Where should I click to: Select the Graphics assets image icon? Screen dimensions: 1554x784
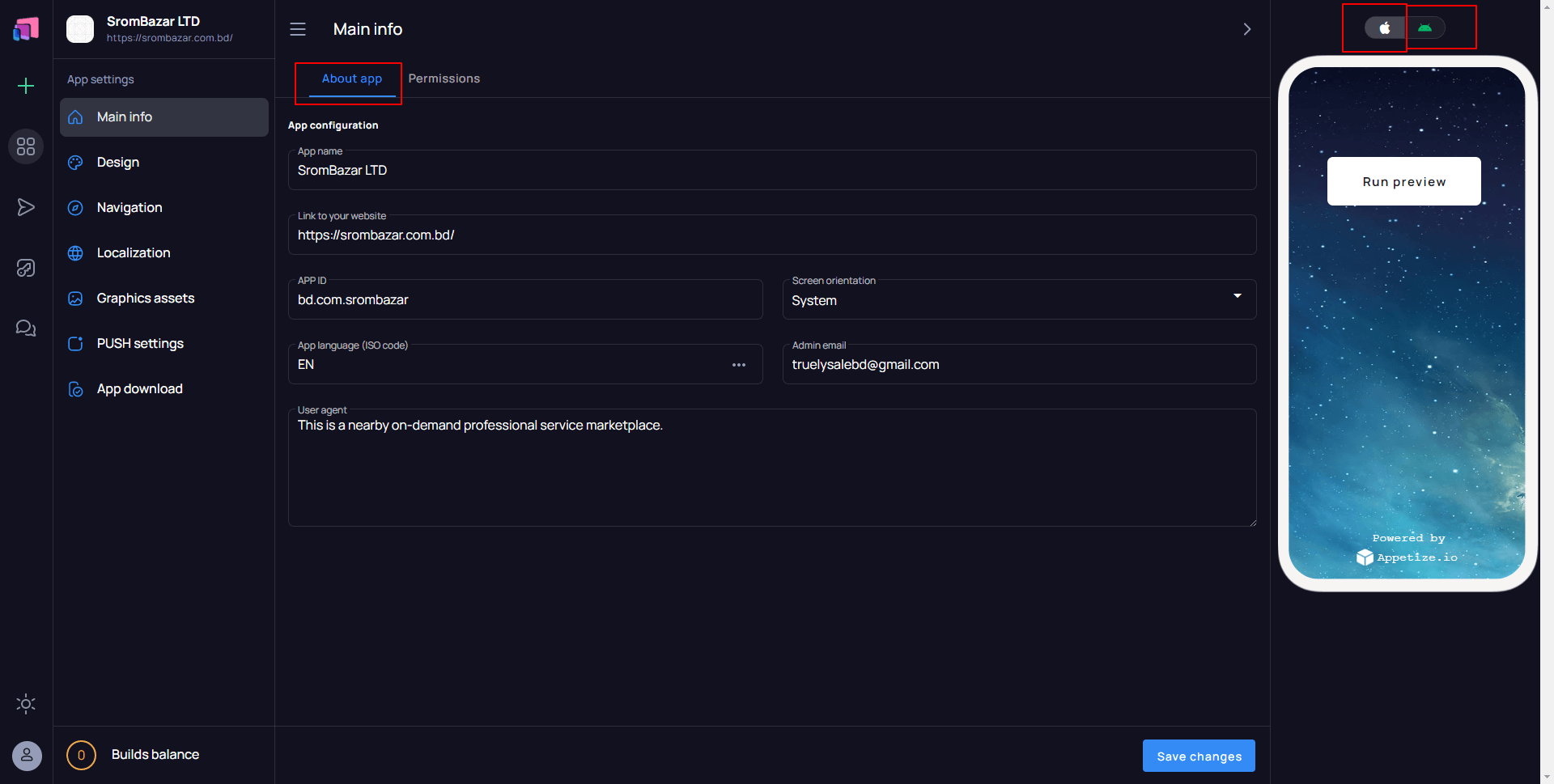[75, 298]
